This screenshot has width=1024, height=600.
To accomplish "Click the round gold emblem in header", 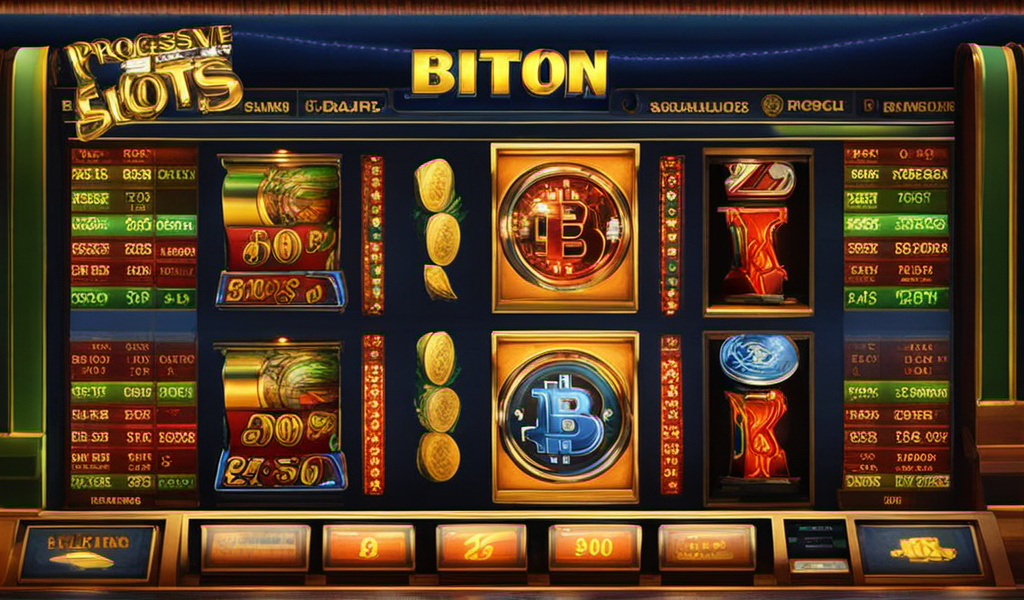I will click(772, 105).
